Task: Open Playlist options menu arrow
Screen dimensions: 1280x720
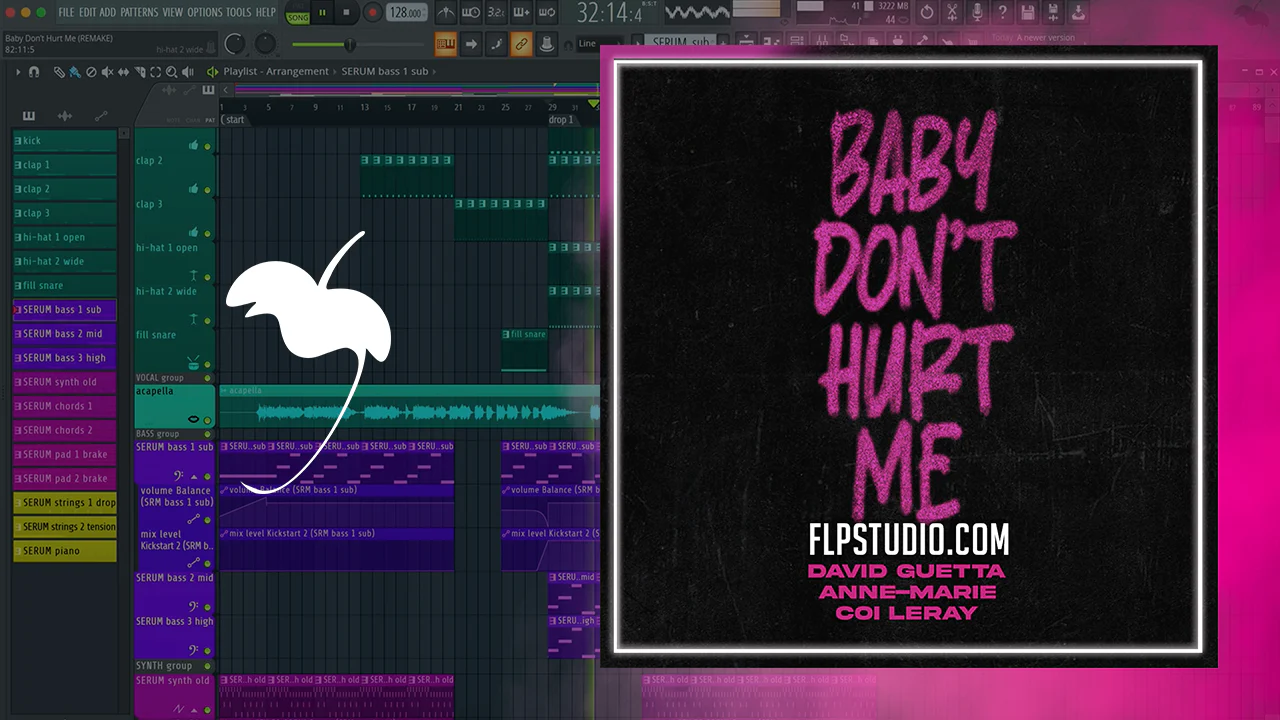Action: coord(18,72)
